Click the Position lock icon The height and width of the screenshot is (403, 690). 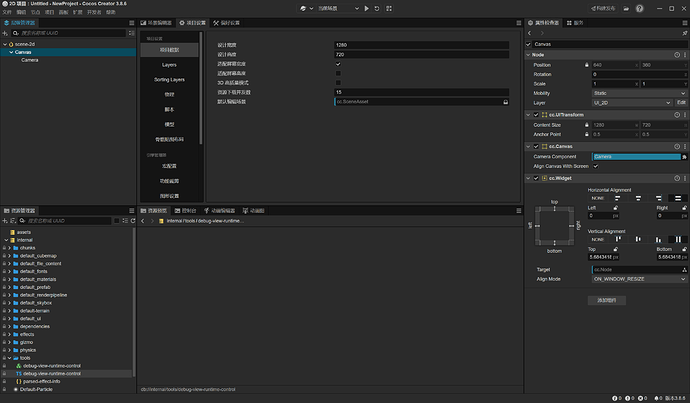point(587,65)
